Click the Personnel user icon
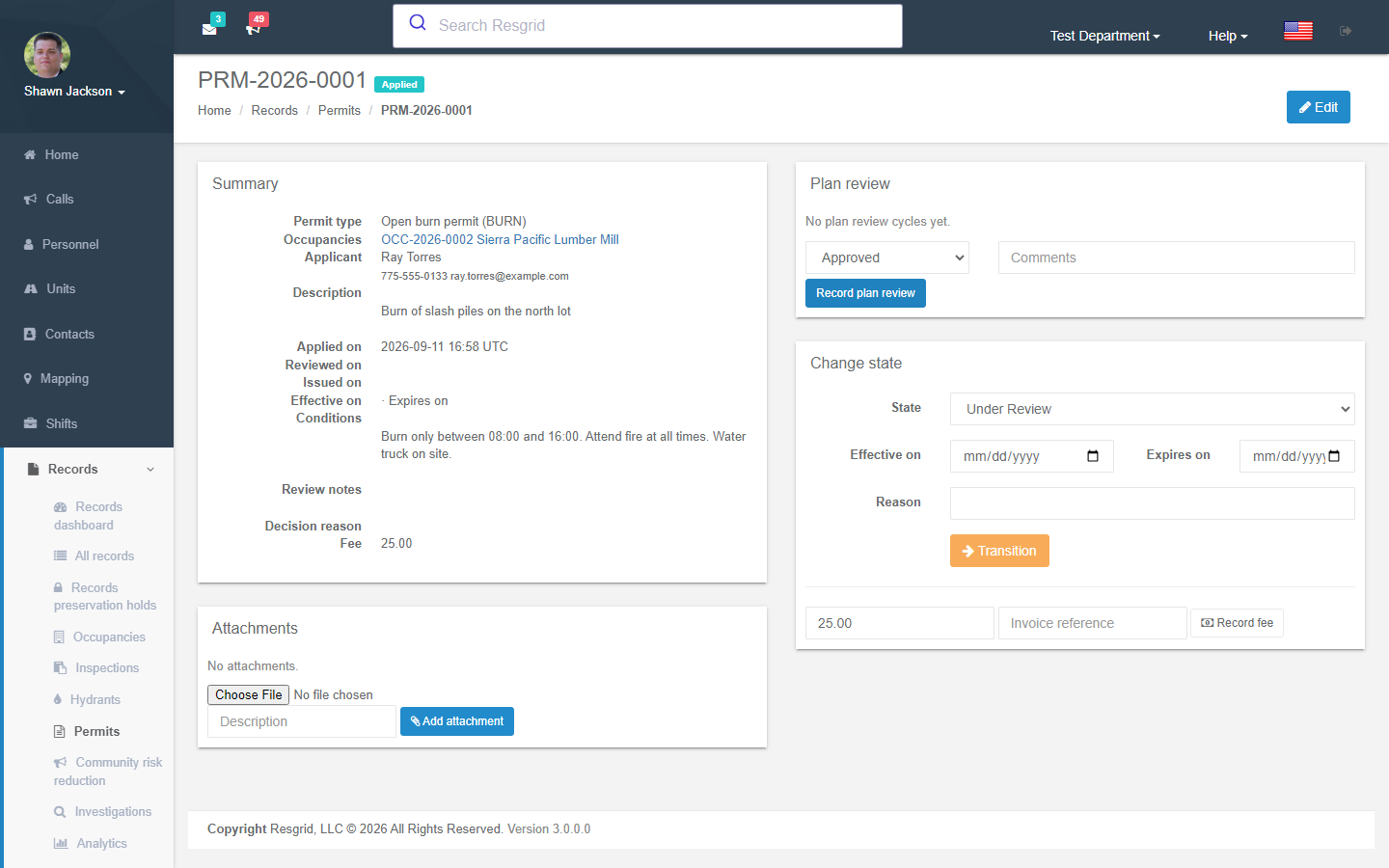 pyautogui.click(x=29, y=245)
